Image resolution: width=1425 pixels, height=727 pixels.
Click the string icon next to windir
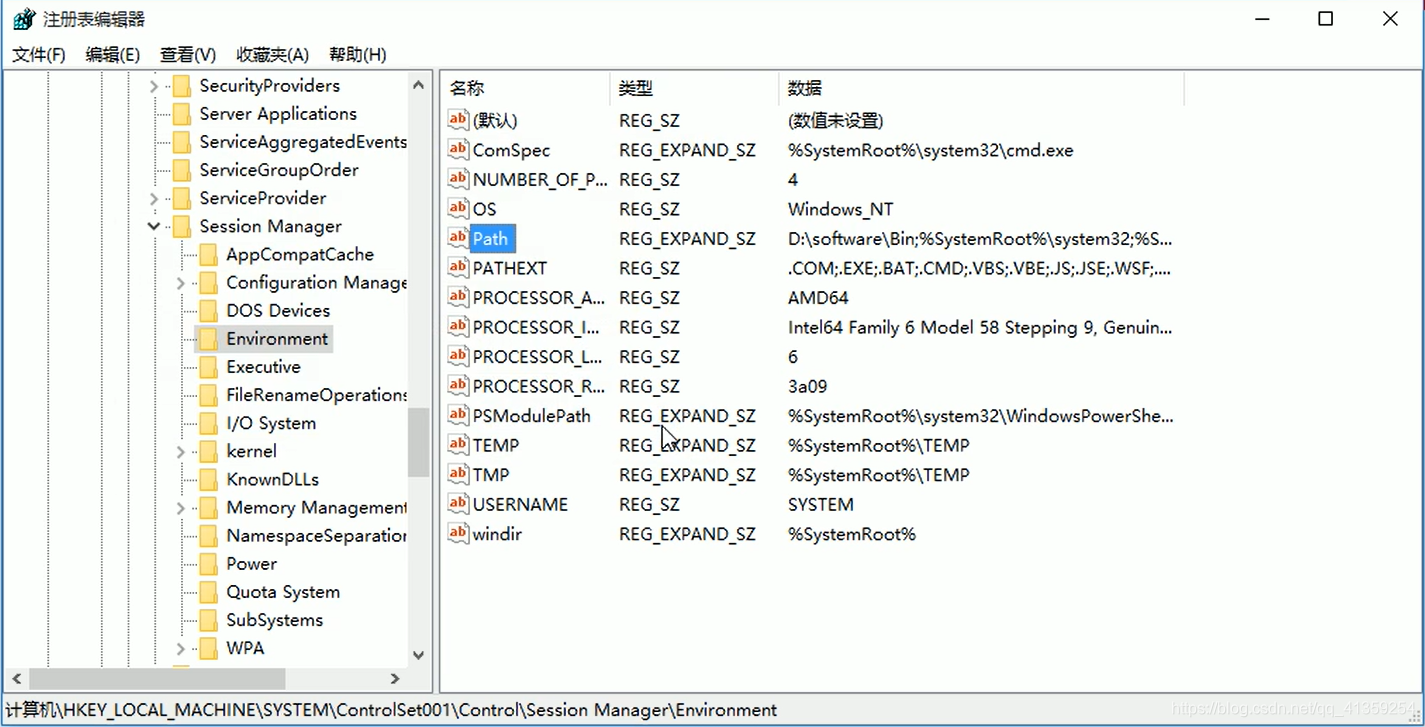click(458, 533)
